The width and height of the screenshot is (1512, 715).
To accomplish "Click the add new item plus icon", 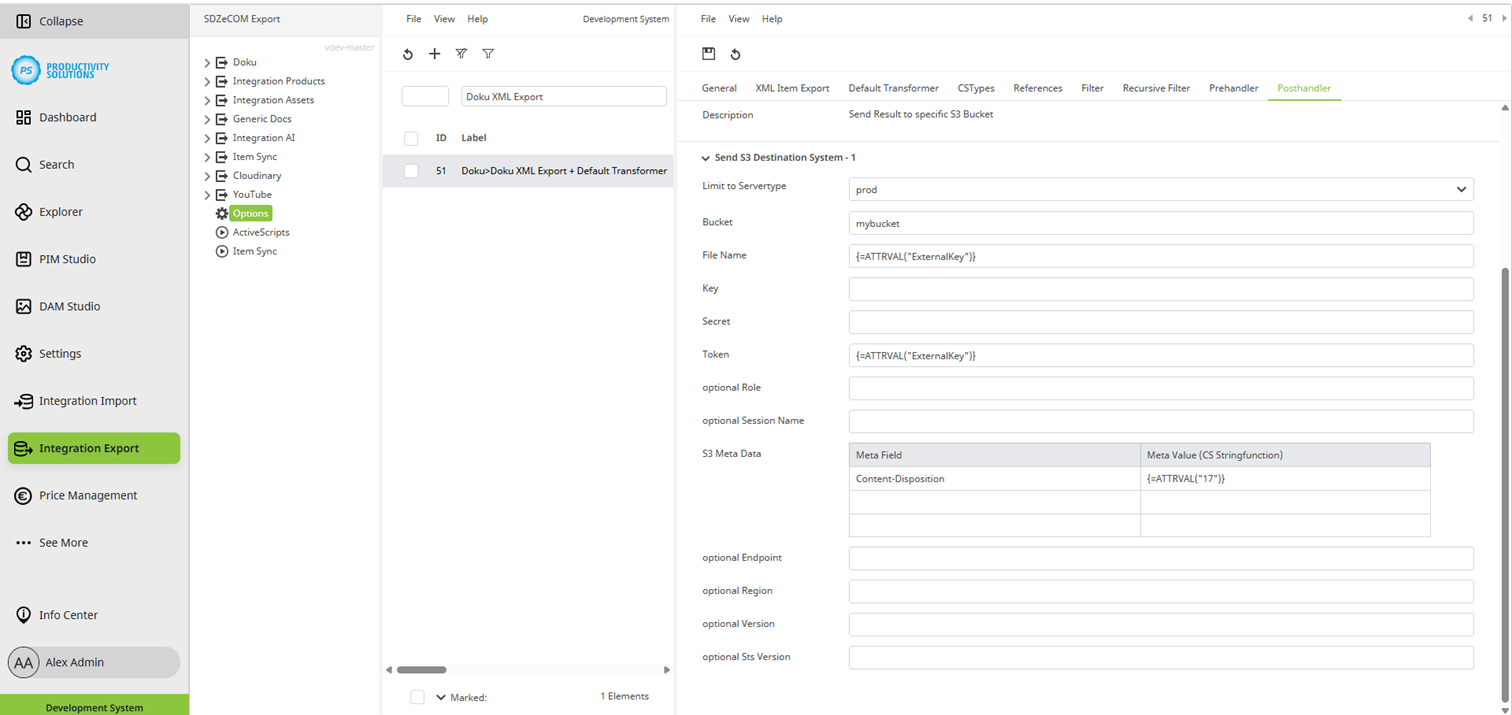I will [x=434, y=54].
